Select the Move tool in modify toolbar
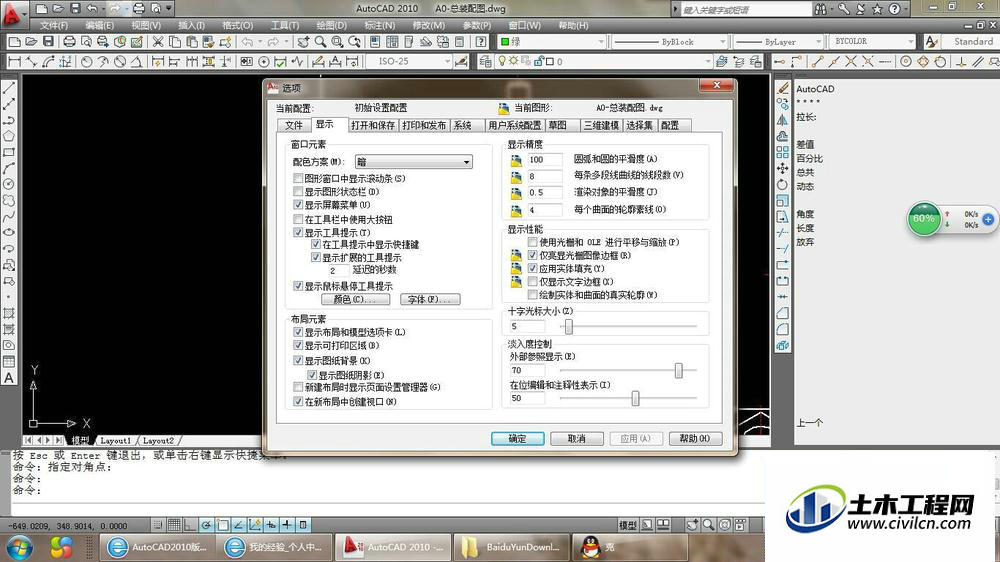Image resolution: width=1000 pixels, height=562 pixels. tap(783, 168)
